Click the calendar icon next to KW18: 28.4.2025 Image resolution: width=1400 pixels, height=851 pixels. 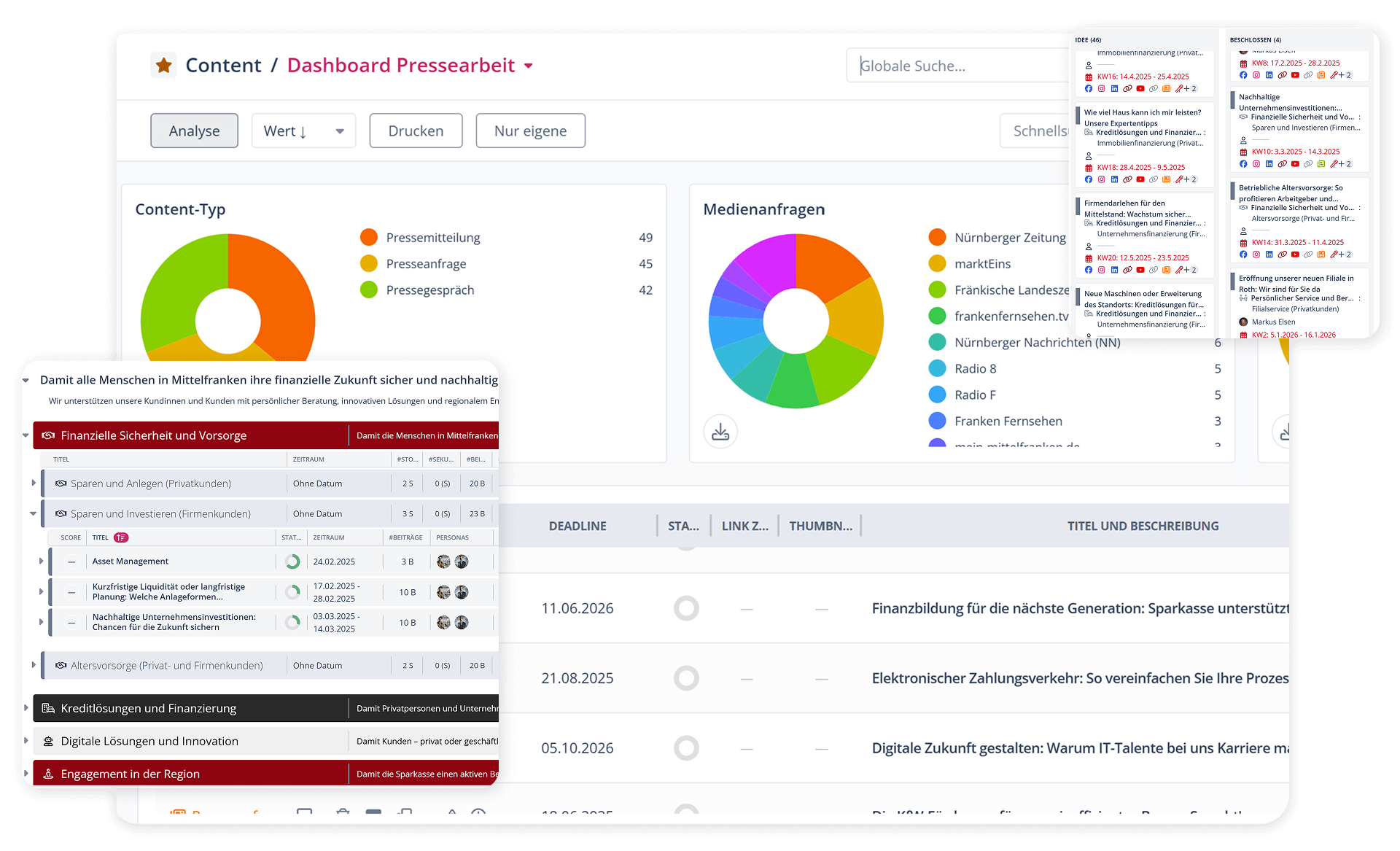coord(1089,167)
